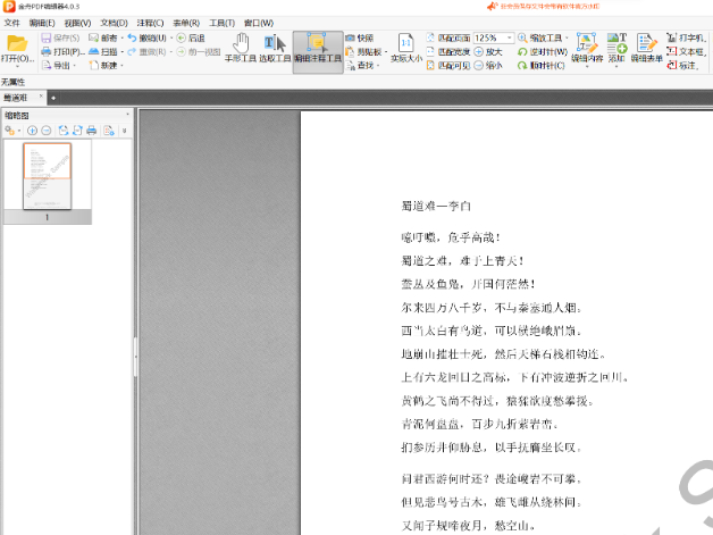The height and width of the screenshot is (535, 713).
Task: Go back with the 后退 button
Action: coord(191,38)
